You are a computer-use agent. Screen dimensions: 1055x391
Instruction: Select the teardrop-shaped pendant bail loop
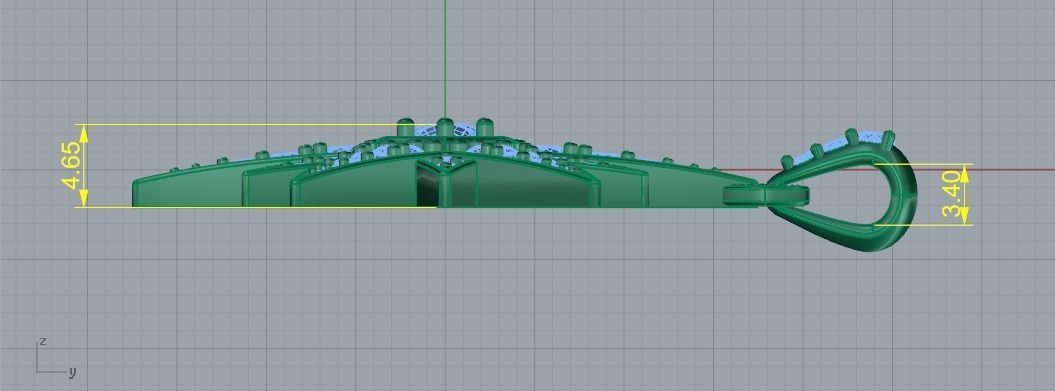click(841, 190)
